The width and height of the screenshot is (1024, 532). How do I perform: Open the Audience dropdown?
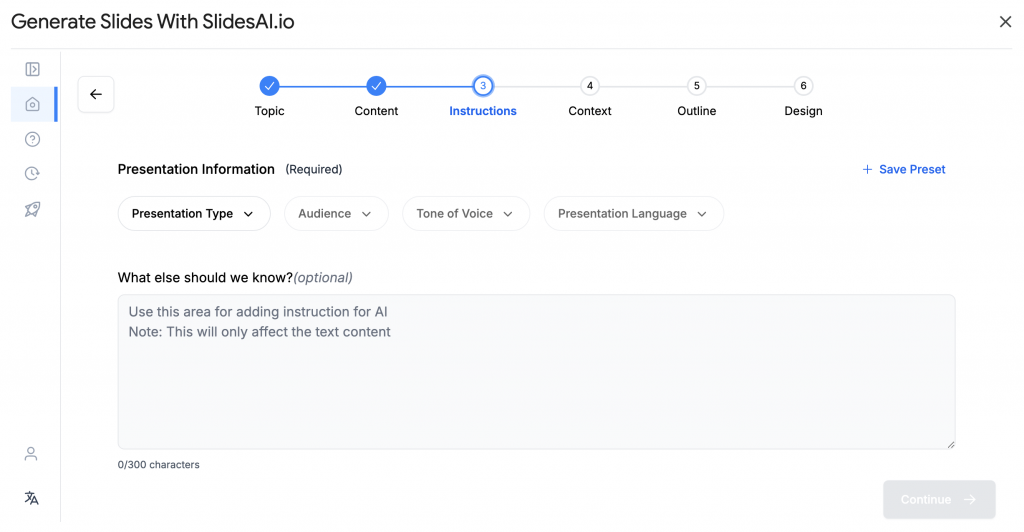click(336, 213)
